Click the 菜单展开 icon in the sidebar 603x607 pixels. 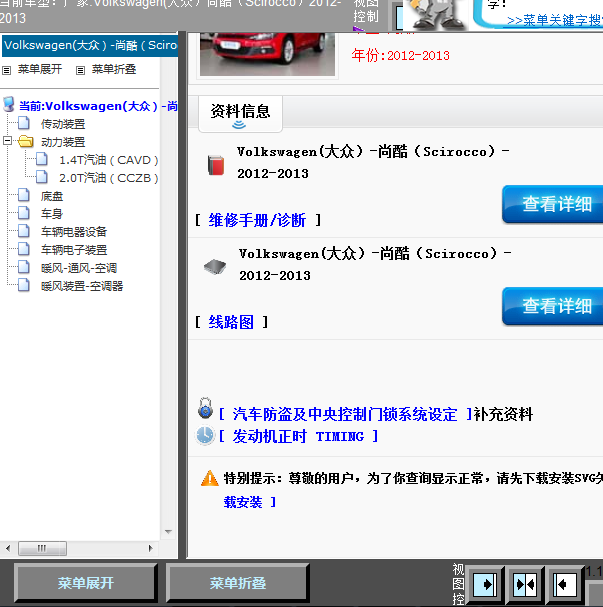pos(7,70)
